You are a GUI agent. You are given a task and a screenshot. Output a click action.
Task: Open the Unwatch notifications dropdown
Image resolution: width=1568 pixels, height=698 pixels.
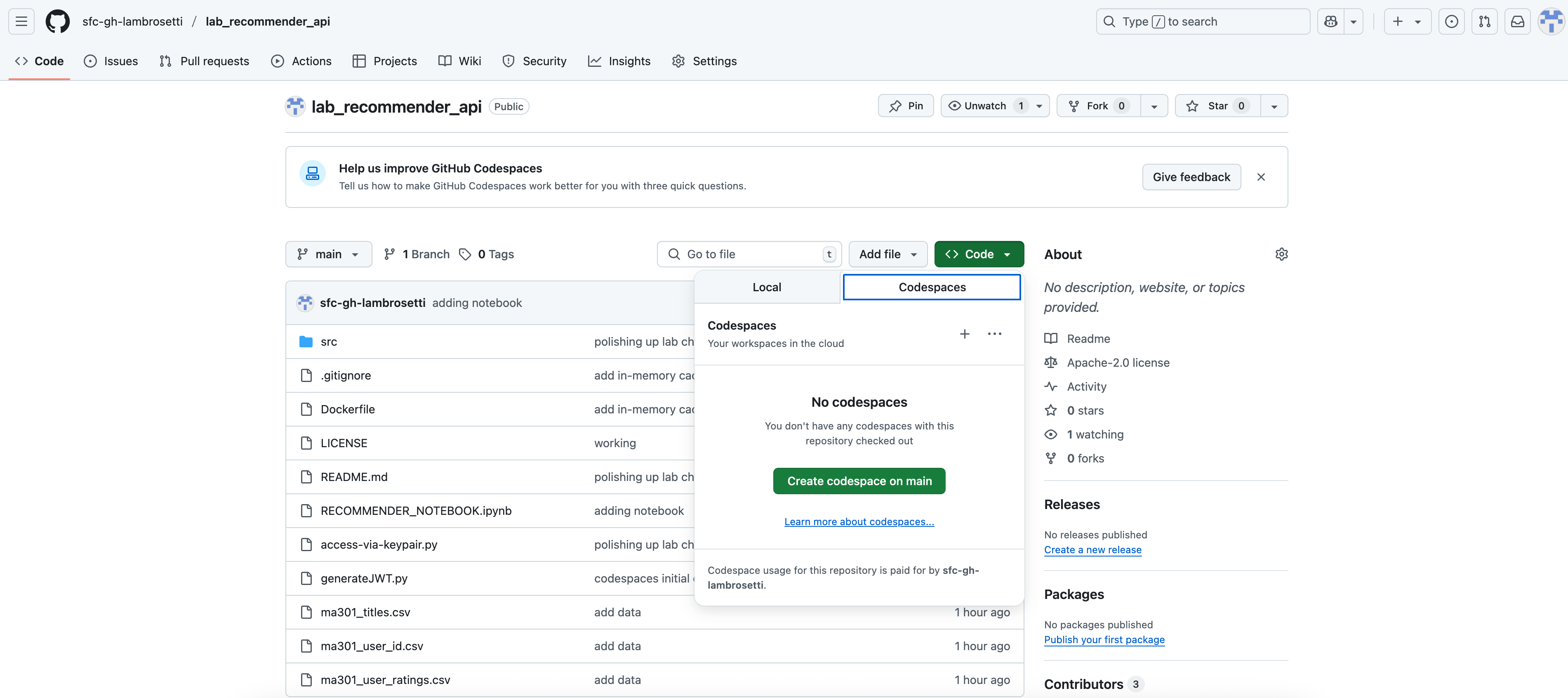coord(995,106)
